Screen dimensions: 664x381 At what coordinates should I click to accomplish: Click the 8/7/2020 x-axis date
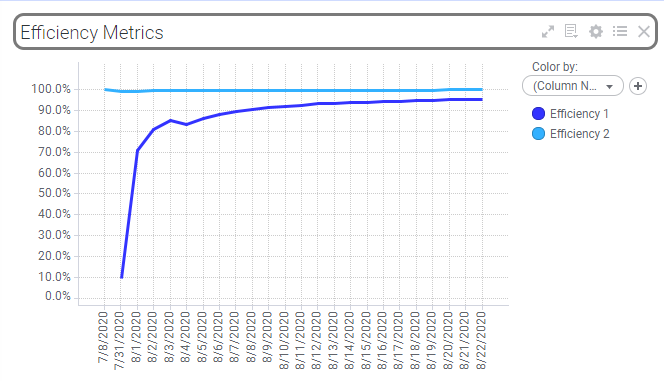pyautogui.click(x=235, y=337)
